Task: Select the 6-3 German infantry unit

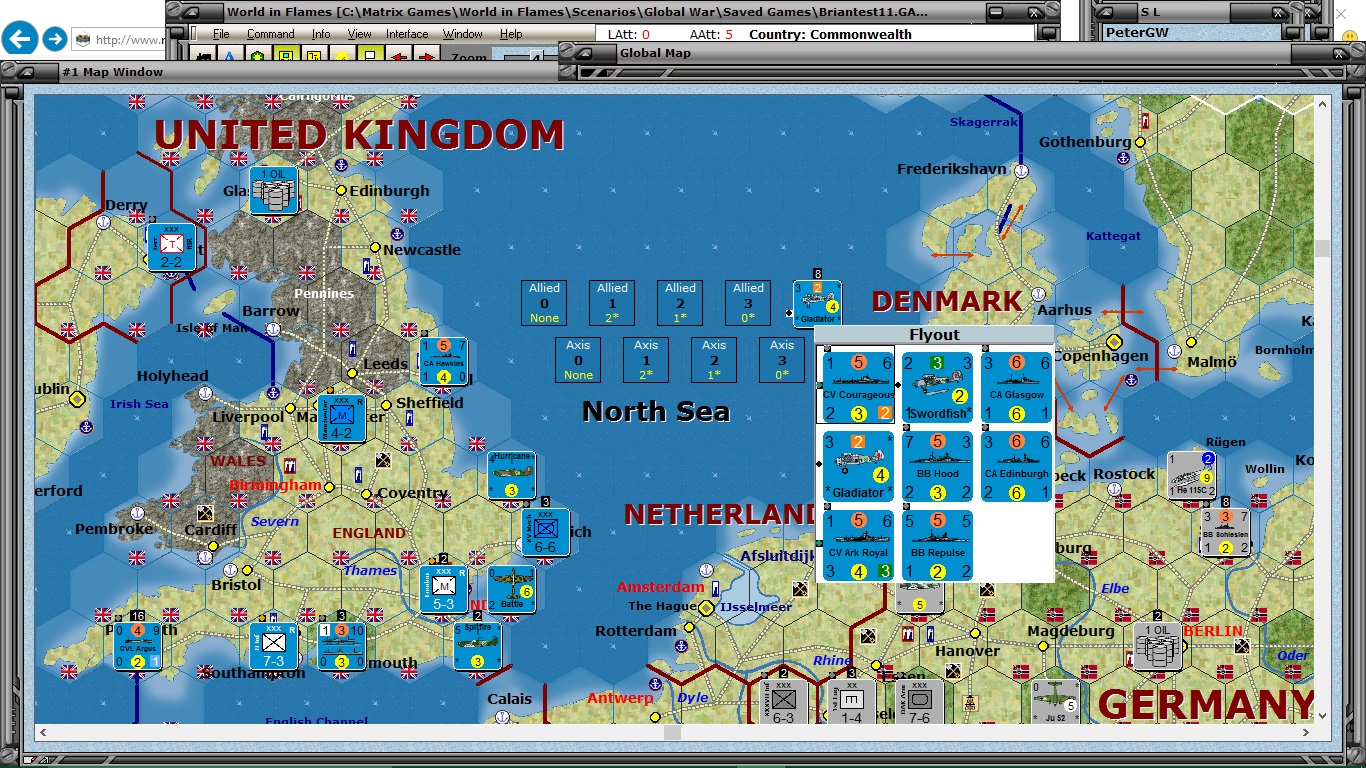Action: click(x=784, y=703)
